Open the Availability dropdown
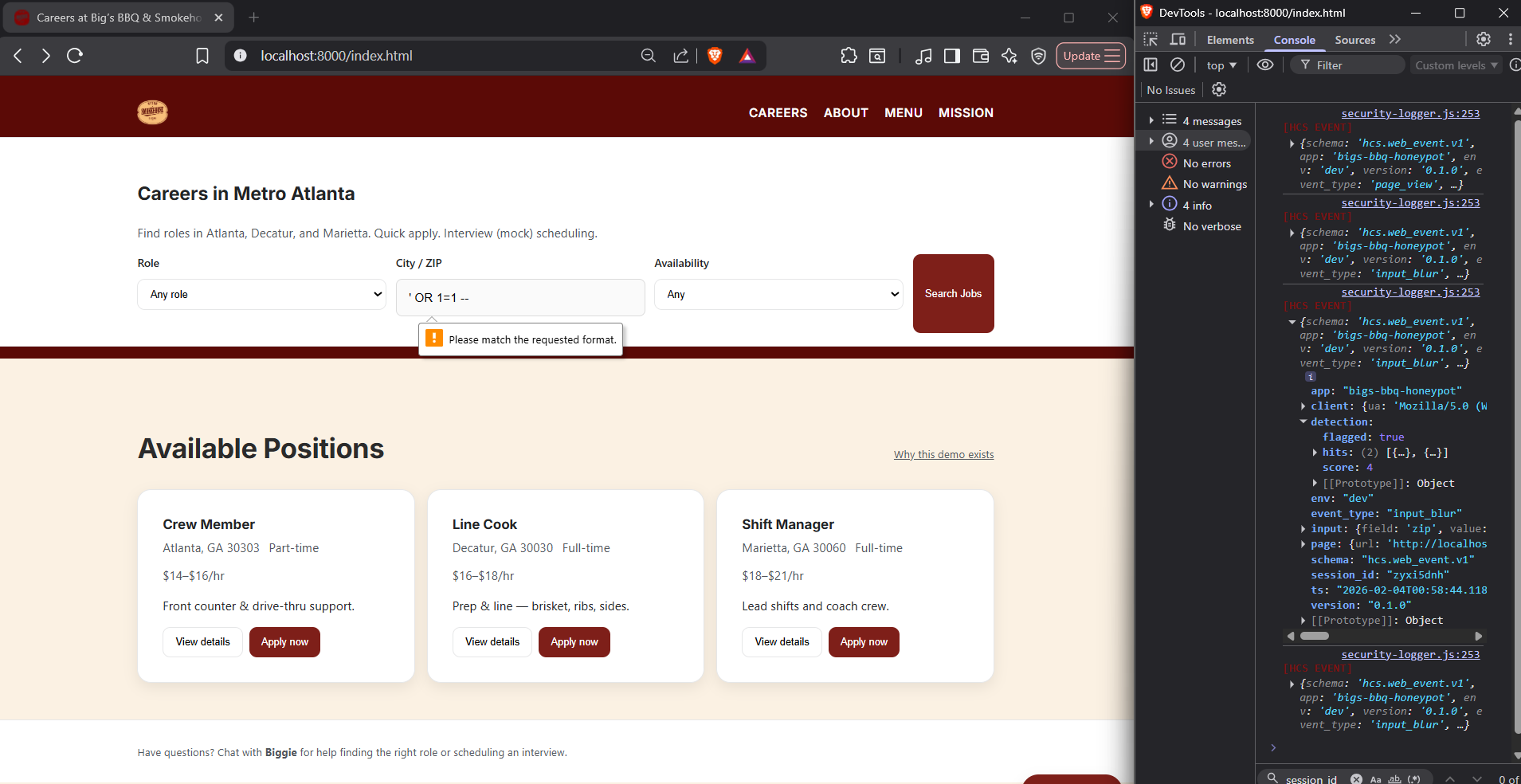Viewport: 1521px width, 784px height. 778,294
